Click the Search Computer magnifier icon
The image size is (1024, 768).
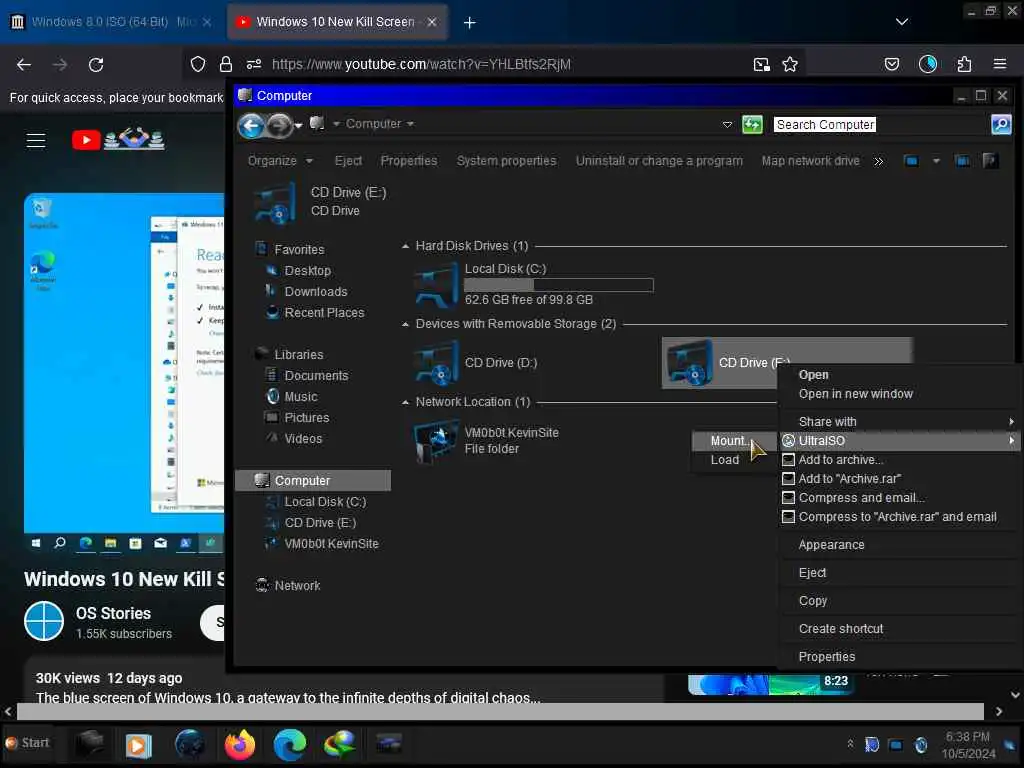(x=1001, y=124)
